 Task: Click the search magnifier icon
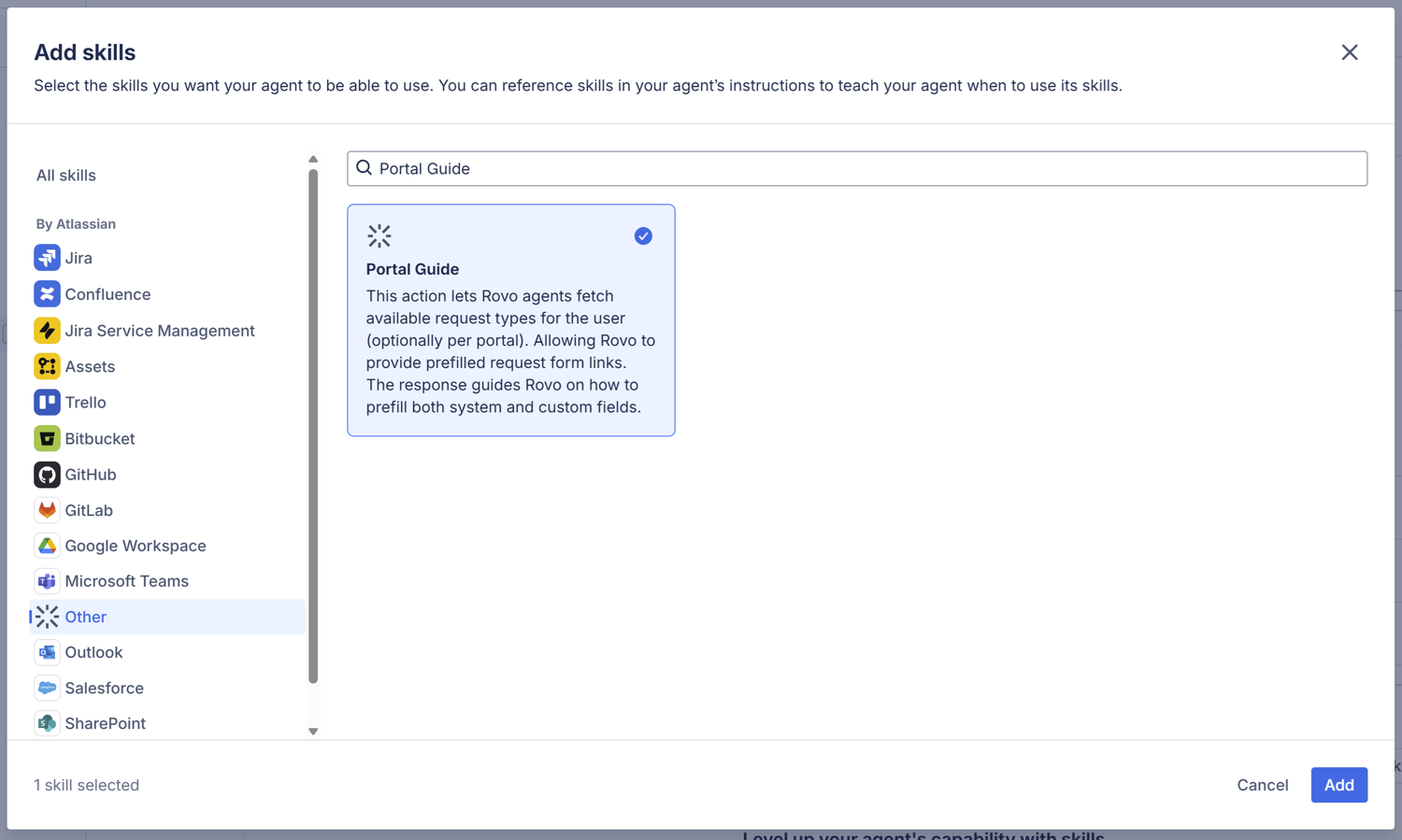pyautogui.click(x=364, y=168)
